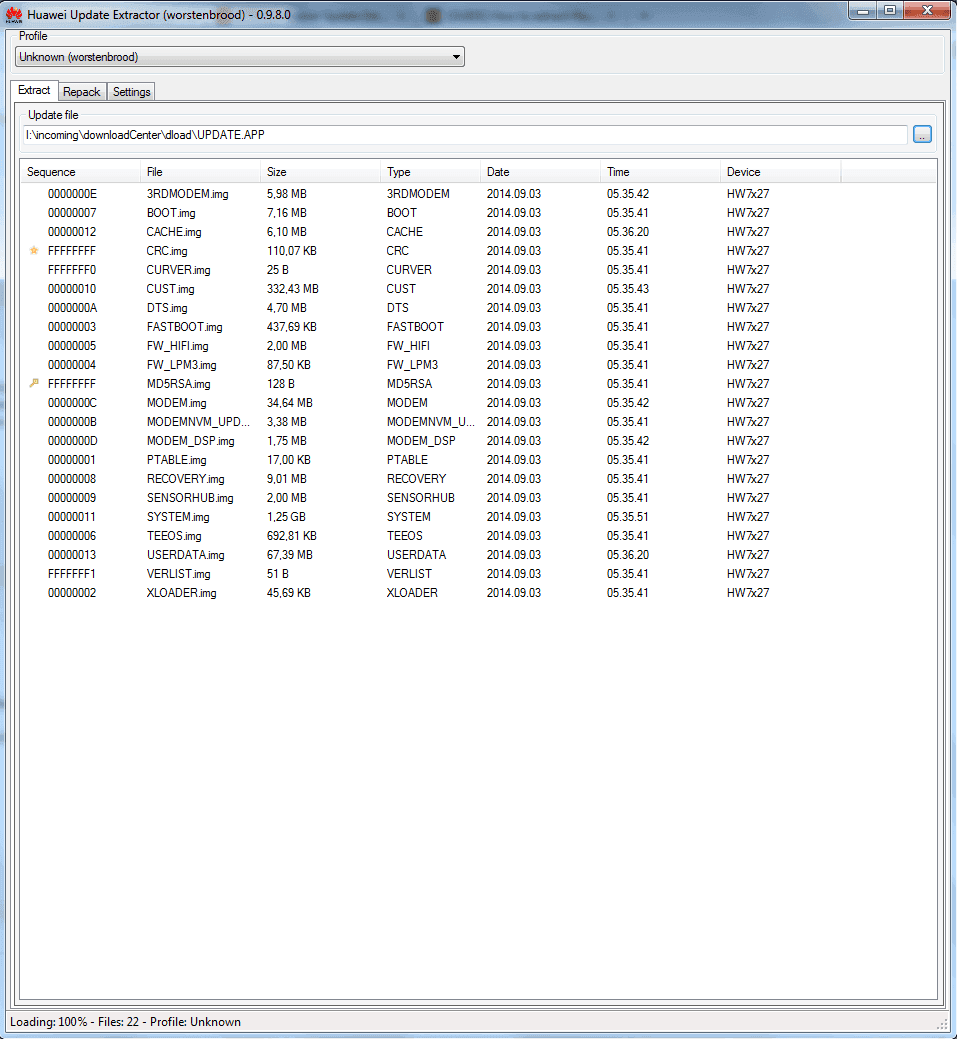The image size is (957, 1039).
Task: Click sequence number 0000000E
Action: [72, 193]
